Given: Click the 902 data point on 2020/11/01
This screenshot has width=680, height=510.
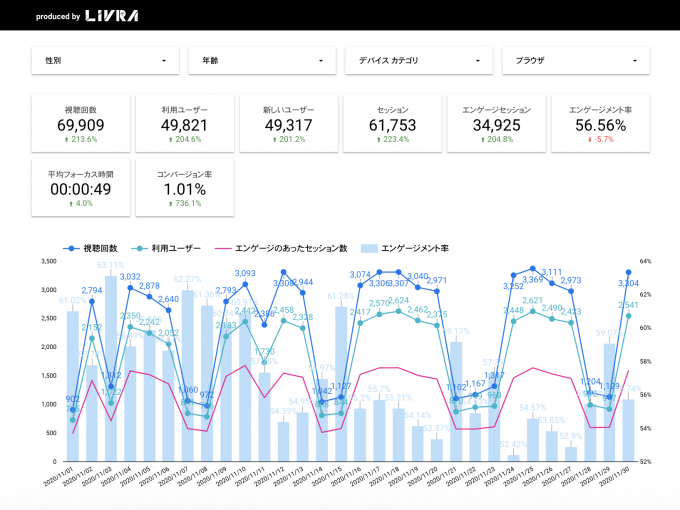Looking at the screenshot, I should [72, 410].
